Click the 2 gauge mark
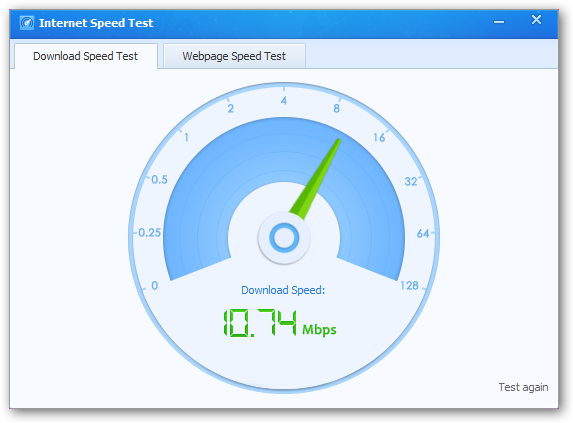This screenshot has width=573, height=423. click(x=231, y=108)
